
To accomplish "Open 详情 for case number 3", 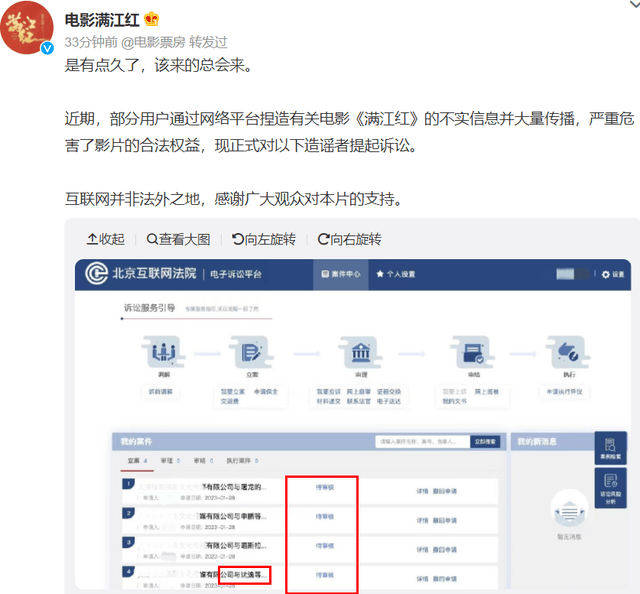I will click(x=422, y=550).
